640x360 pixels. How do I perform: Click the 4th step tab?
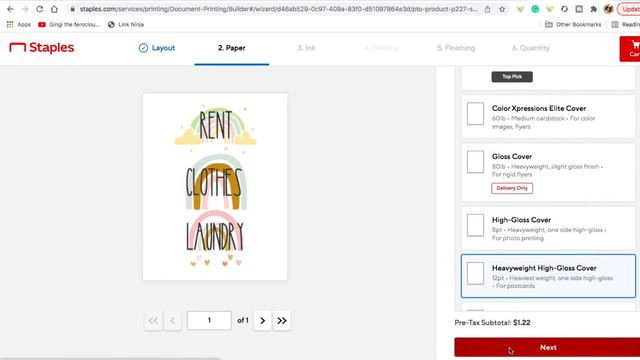(381, 48)
